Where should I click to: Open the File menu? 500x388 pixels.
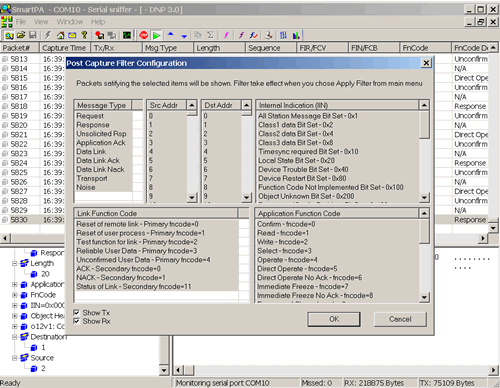[x=21, y=22]
